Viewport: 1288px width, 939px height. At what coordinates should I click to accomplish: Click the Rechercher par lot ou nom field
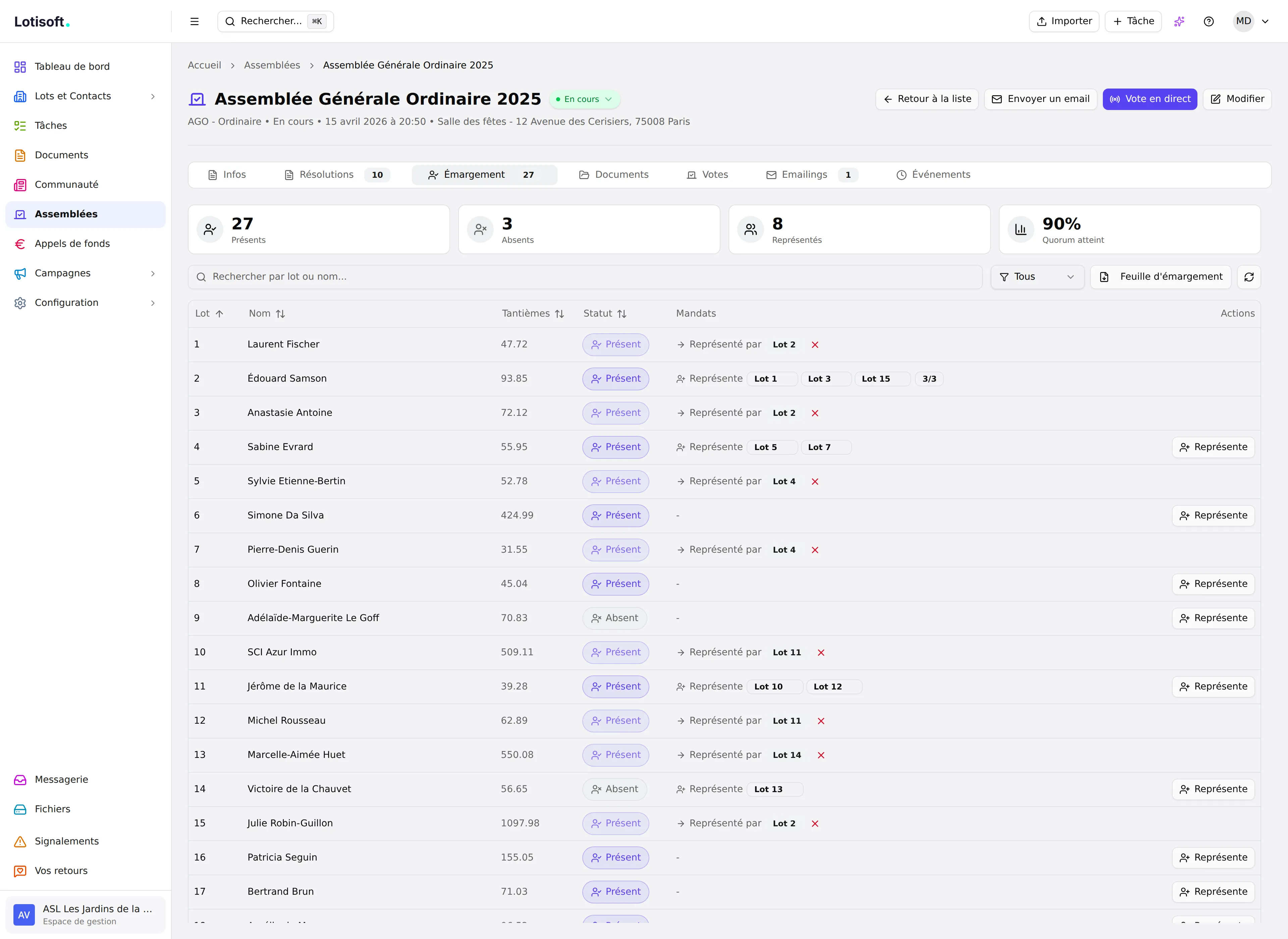pos(585,277)
